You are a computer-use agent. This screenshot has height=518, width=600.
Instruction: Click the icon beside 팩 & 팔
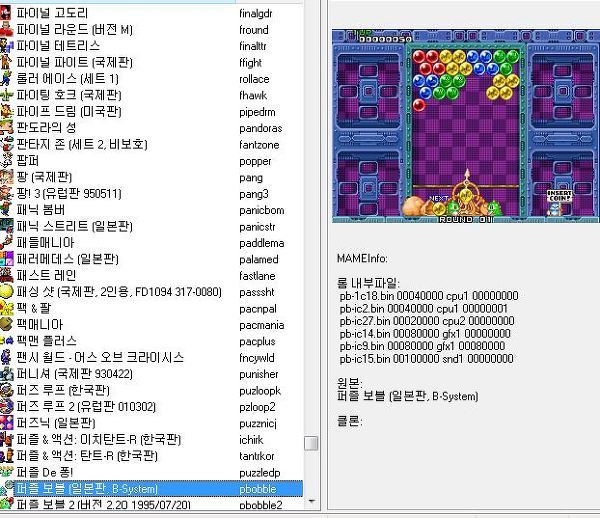(6, 308)
